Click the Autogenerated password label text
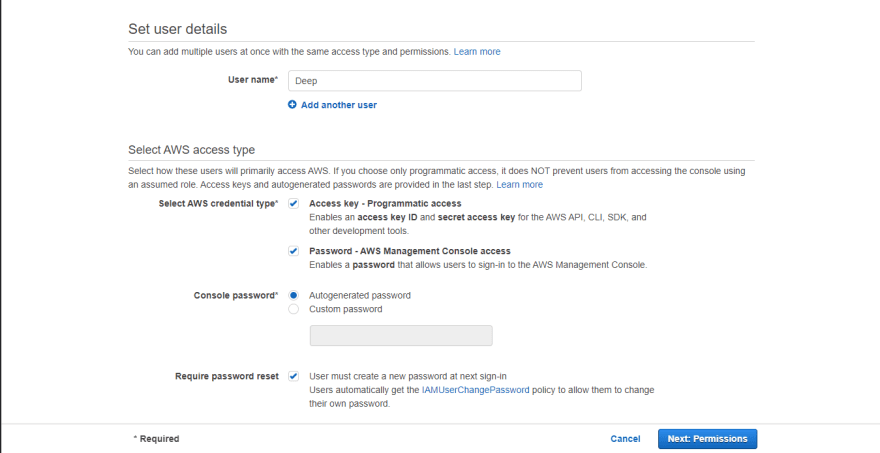 pos(360,295)
